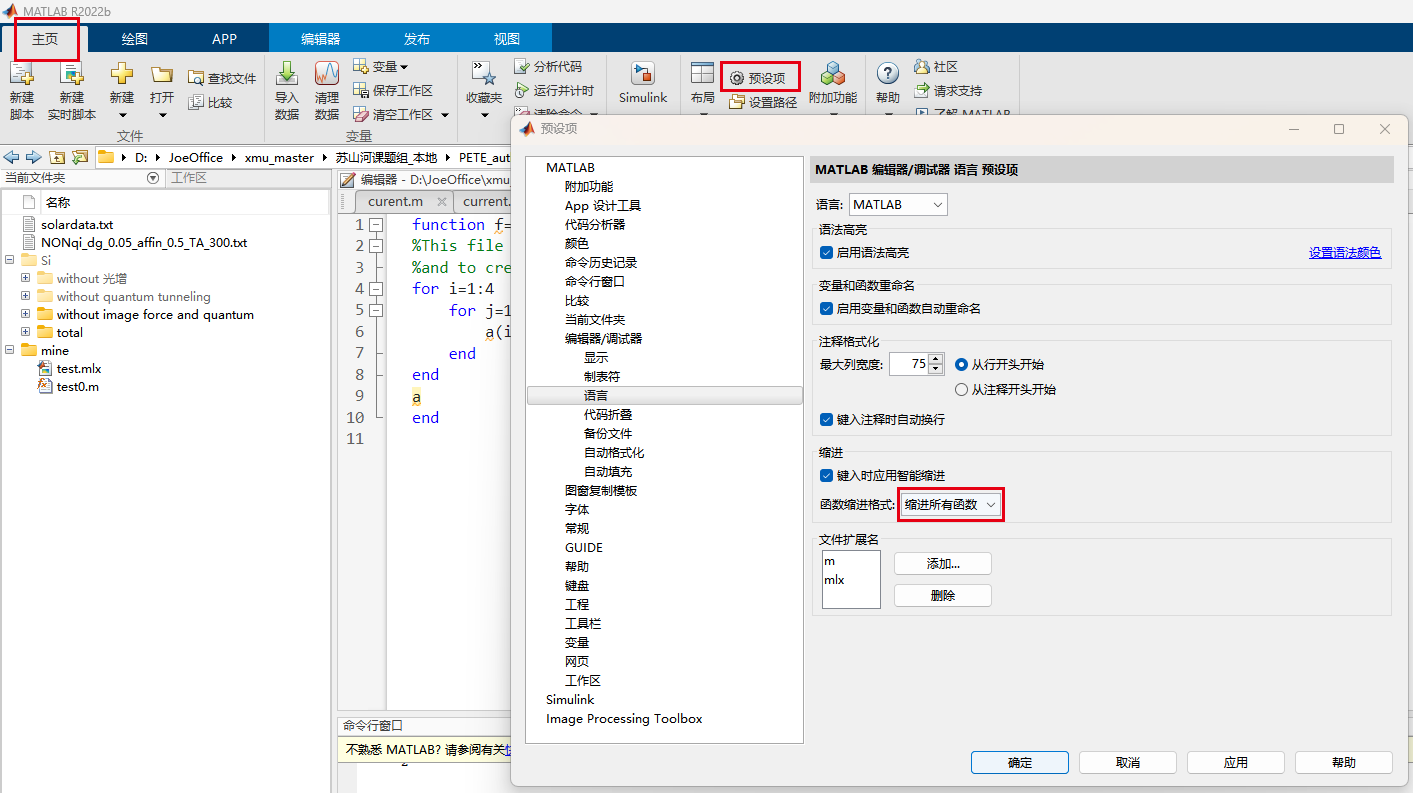This screenshot has height=793, width=1413.
Task: Click Run and Time (运行并计时)
Action: [x=554, y=90]
